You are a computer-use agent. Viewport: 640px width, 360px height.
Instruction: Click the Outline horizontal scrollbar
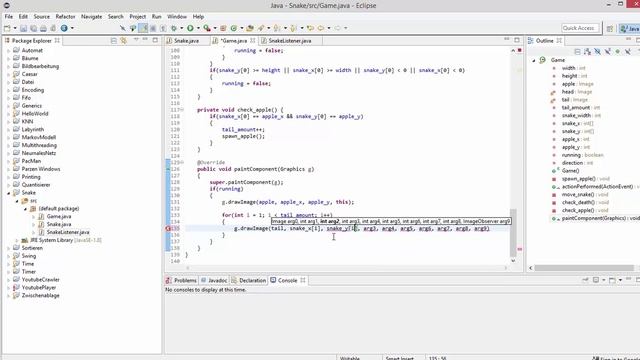(x=584, y=268)
